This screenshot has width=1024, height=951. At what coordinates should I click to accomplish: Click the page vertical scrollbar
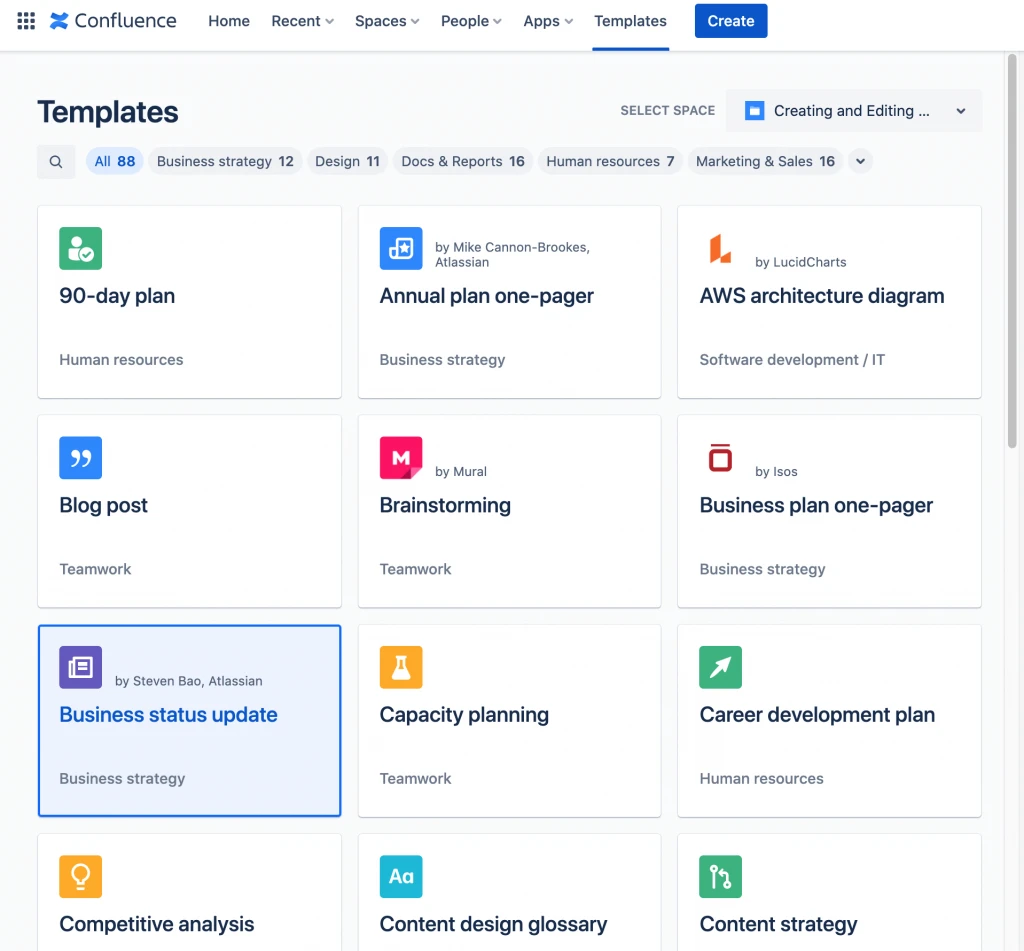point(1012,251)
